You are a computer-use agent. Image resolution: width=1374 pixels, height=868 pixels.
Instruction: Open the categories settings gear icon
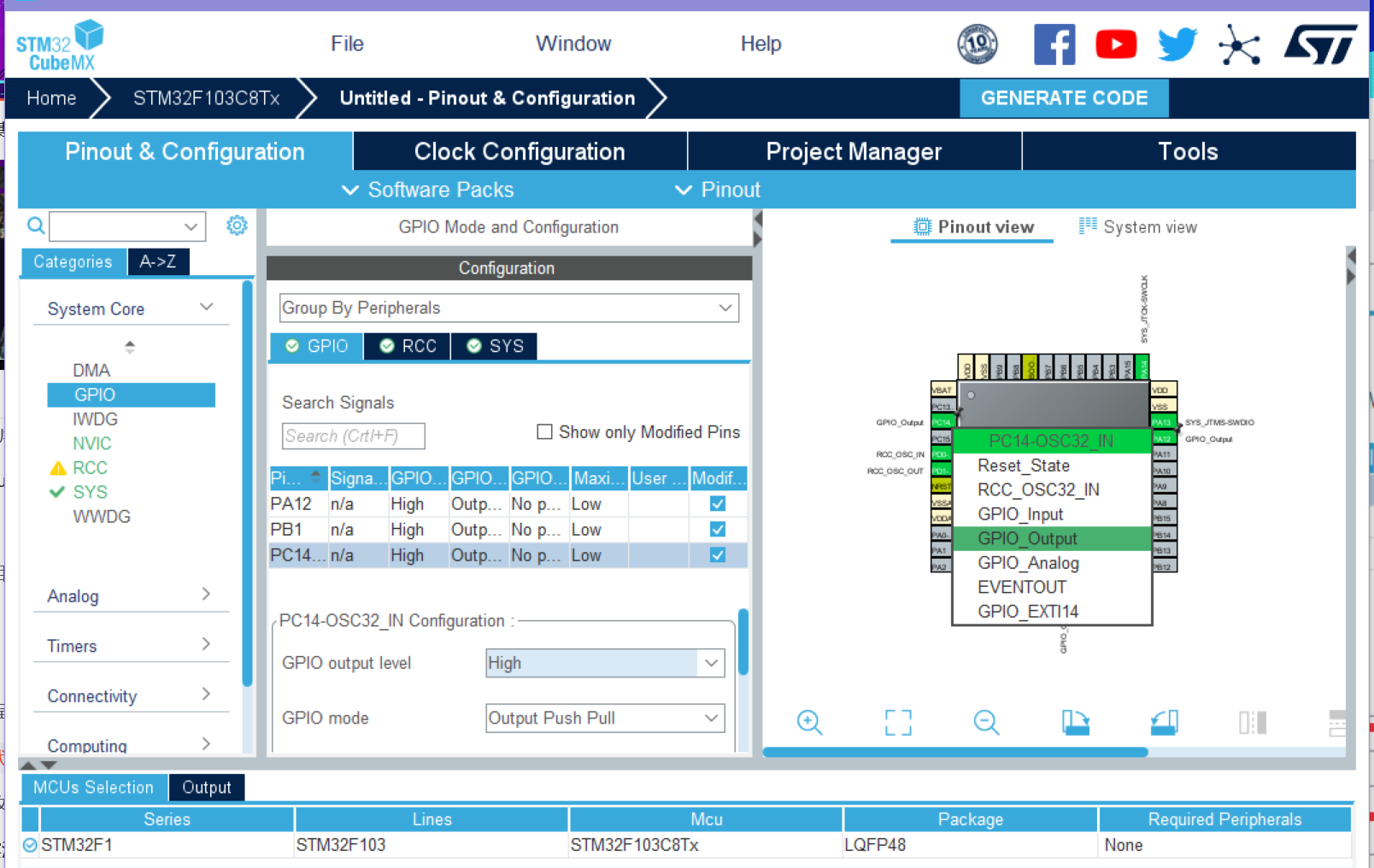point(237,225)
